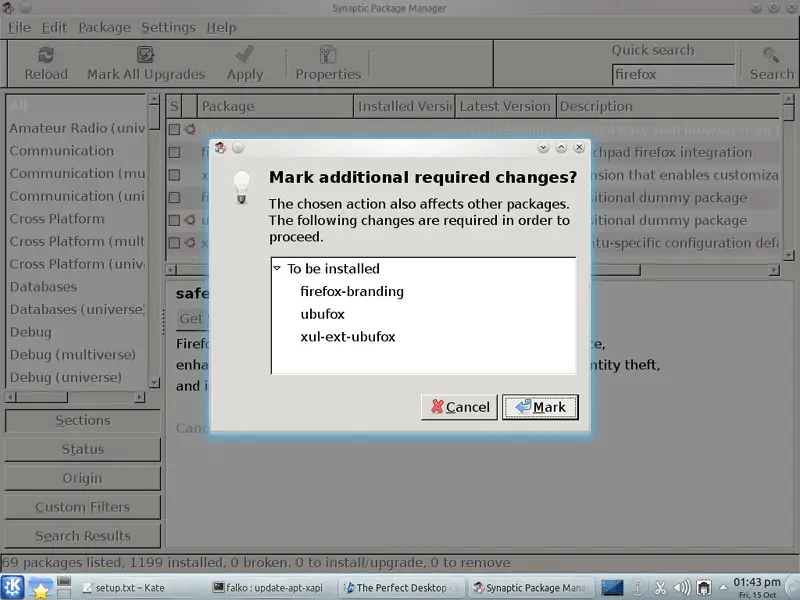Select firefox-branding in the install list

pos(352,291)
